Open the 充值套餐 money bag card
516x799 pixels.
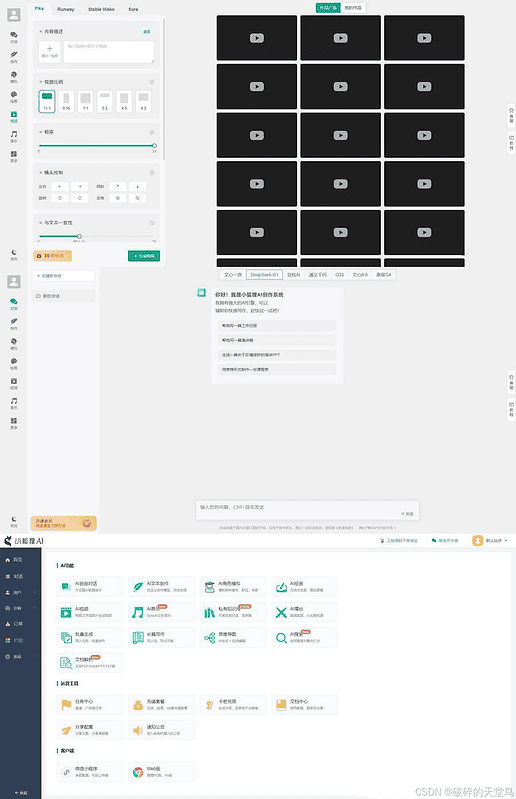tap(161, 705)
